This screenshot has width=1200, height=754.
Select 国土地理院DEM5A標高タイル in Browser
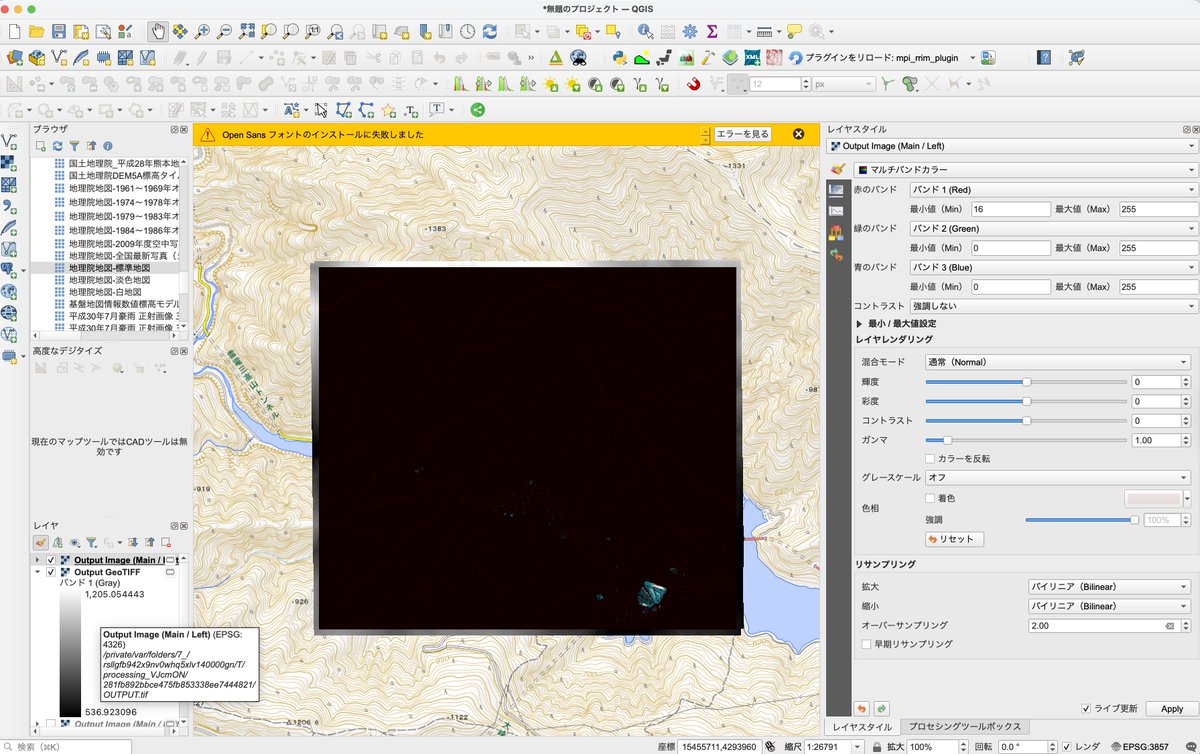tap(123, 175)
